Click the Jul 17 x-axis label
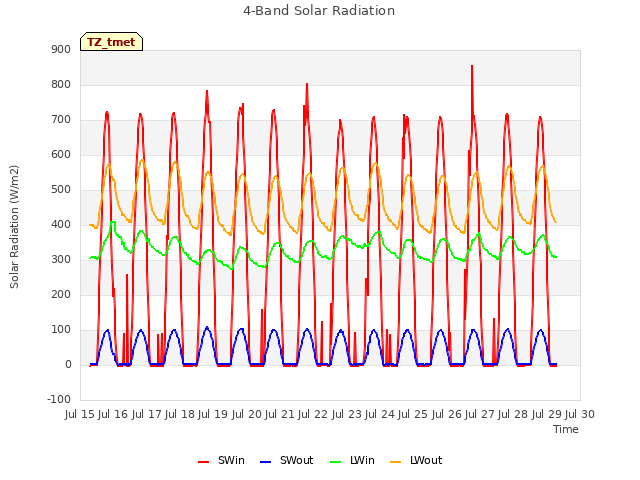Image resolution: width=640 pixels, height=480 pixels. [x=147, y=414]
